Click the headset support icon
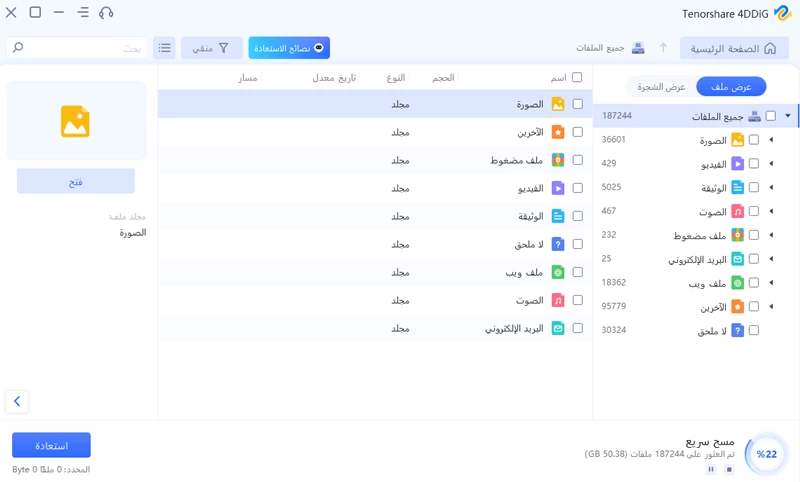The image size is (800, 482). (106, 12)
